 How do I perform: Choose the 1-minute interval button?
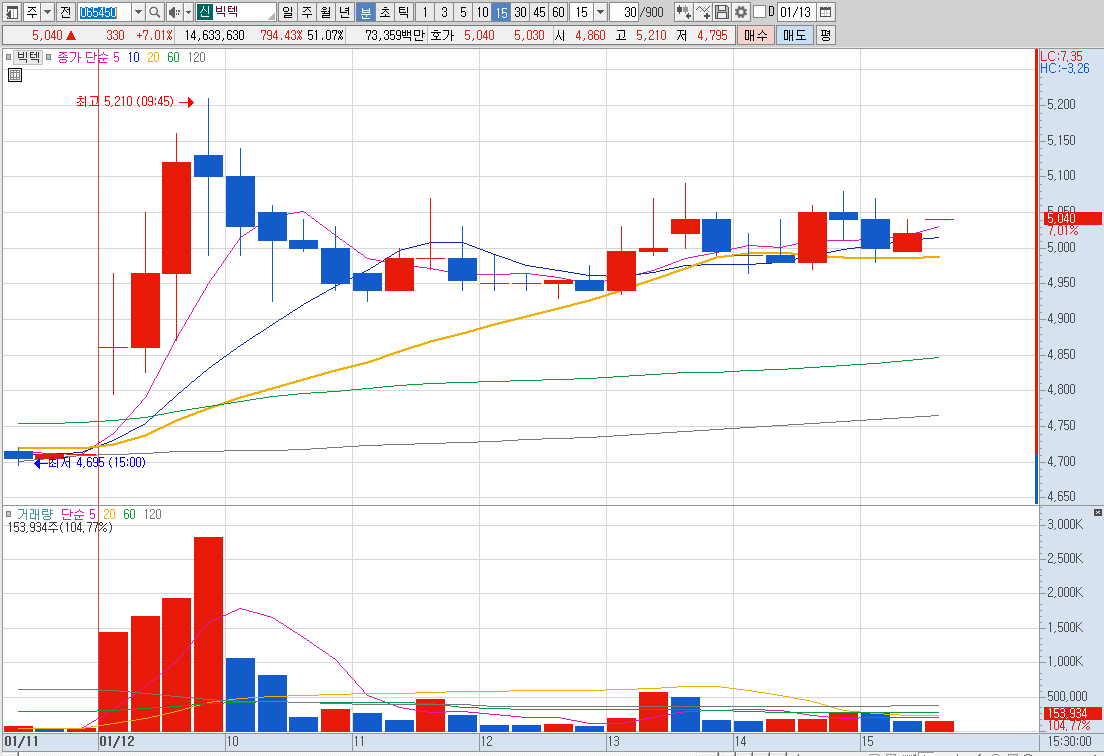coord(425,12)
